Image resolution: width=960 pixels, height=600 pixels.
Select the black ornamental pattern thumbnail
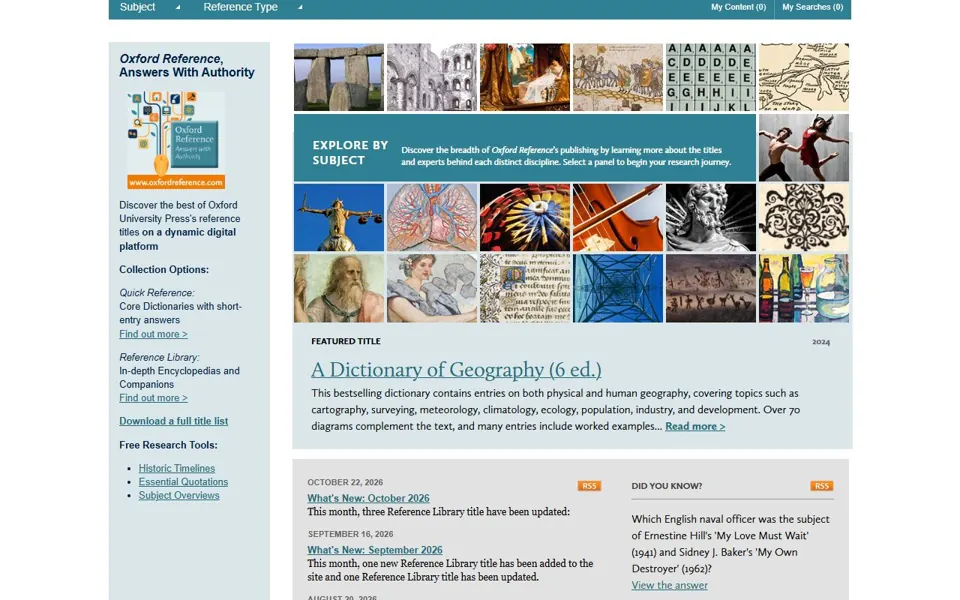804,217
